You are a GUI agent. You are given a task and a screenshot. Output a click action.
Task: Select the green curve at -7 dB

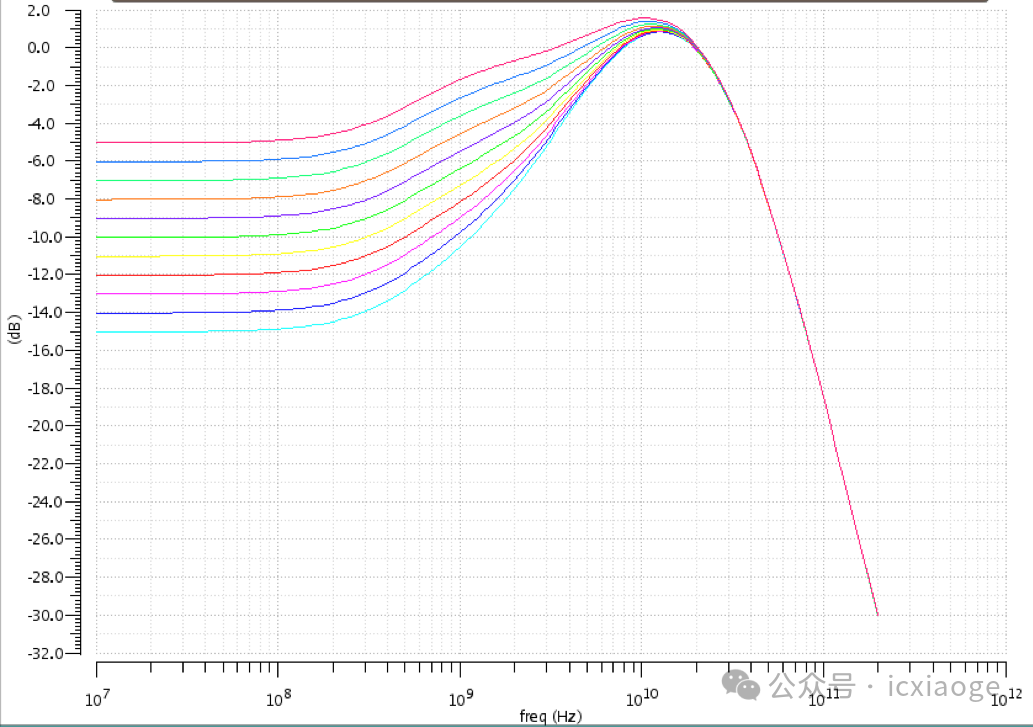[200, 180]
